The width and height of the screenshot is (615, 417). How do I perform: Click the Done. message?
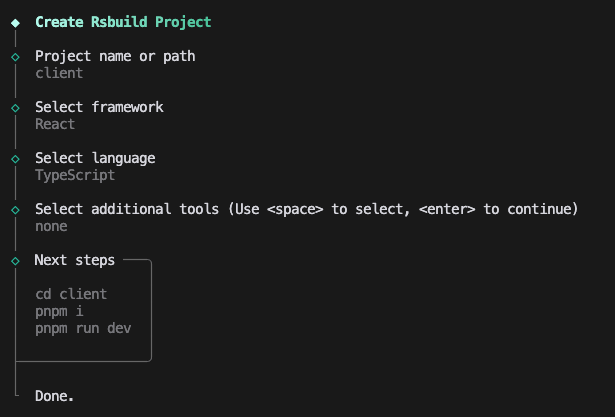54,396
